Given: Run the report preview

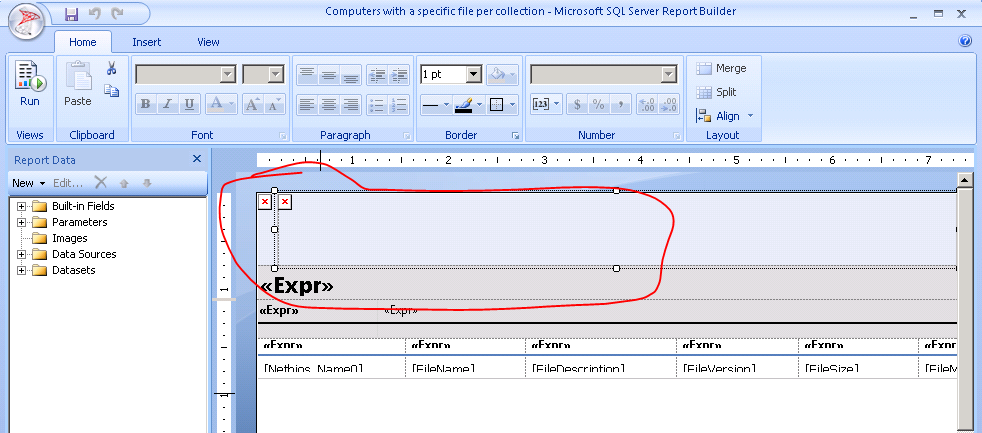Looking at the screenshot, I should point(29,83).
